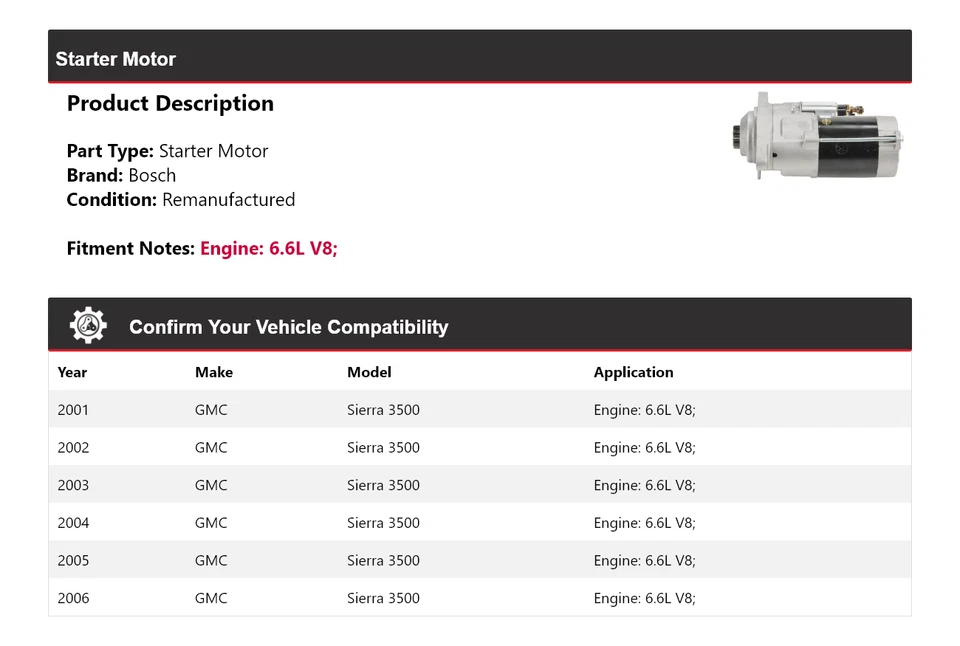Click the Product Description heading
The image size is (960, 646).
(170, 104)
